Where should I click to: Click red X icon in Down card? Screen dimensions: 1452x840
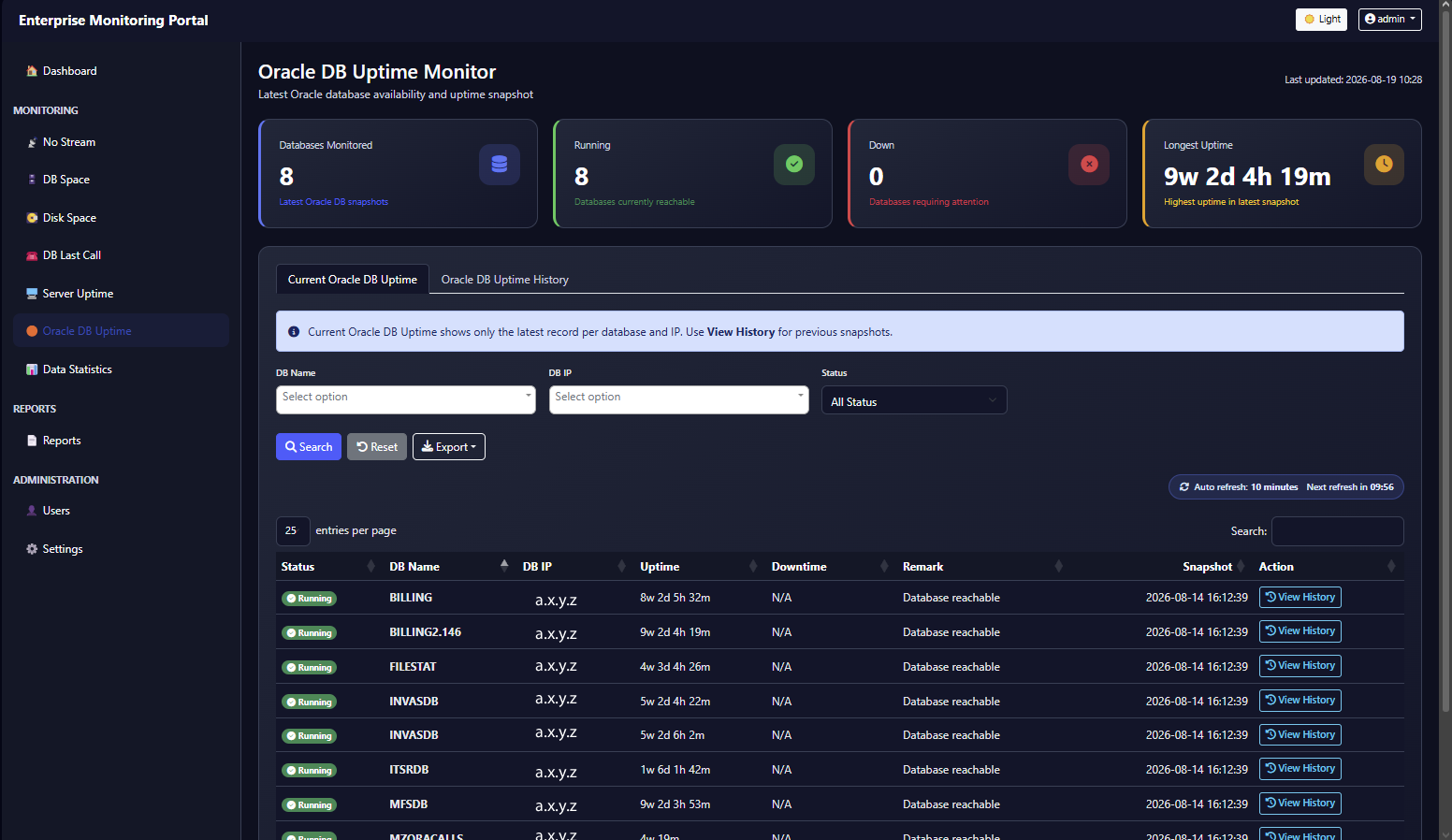1089,165
